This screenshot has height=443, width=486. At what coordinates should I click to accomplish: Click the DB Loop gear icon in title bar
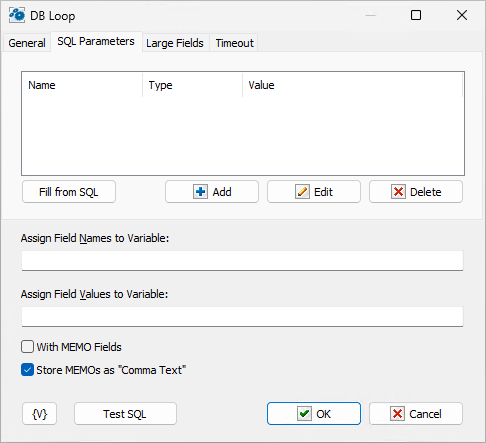pyautogui.click(x=17, y=15)
